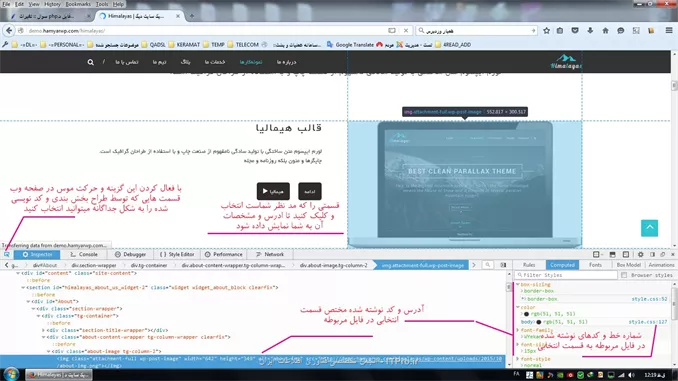
Task: Open the Firefox hamburger menu
Action: (x=669, y=31)
